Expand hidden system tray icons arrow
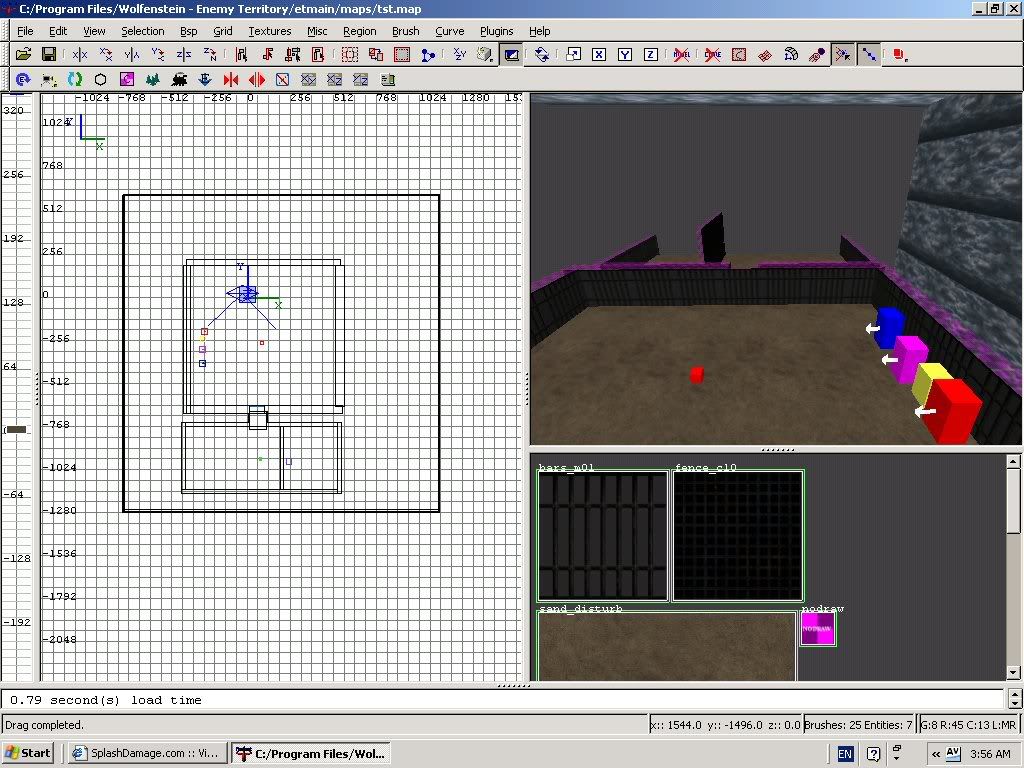 point(935,753)
